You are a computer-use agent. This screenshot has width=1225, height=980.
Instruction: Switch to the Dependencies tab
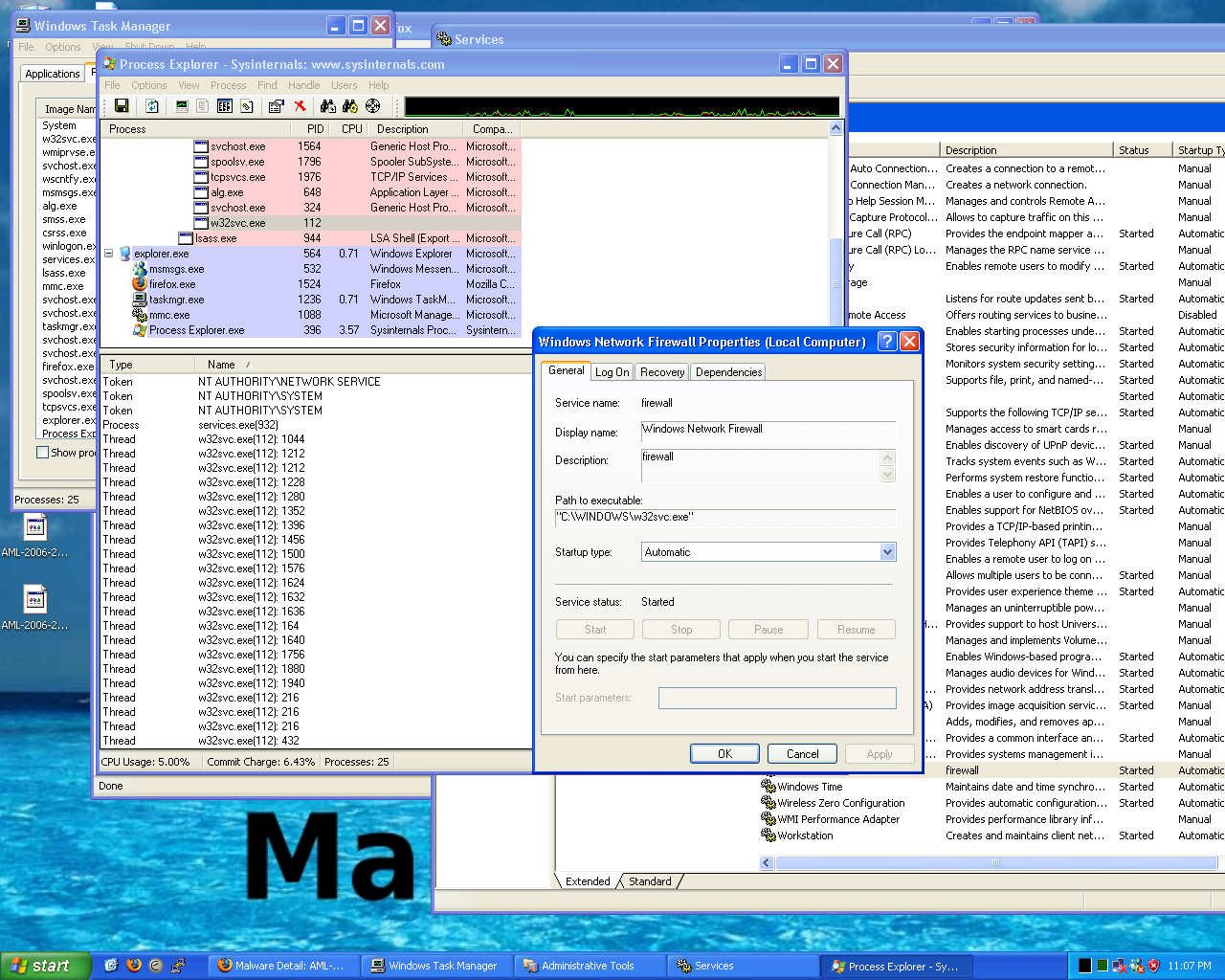pyautogui.click(x=728, y=372)
